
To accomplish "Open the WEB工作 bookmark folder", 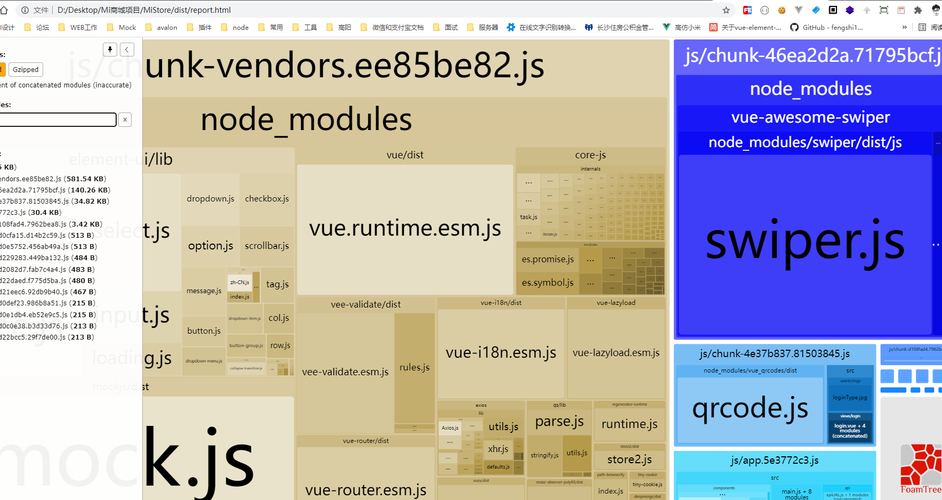I will (x=77, y=27).
